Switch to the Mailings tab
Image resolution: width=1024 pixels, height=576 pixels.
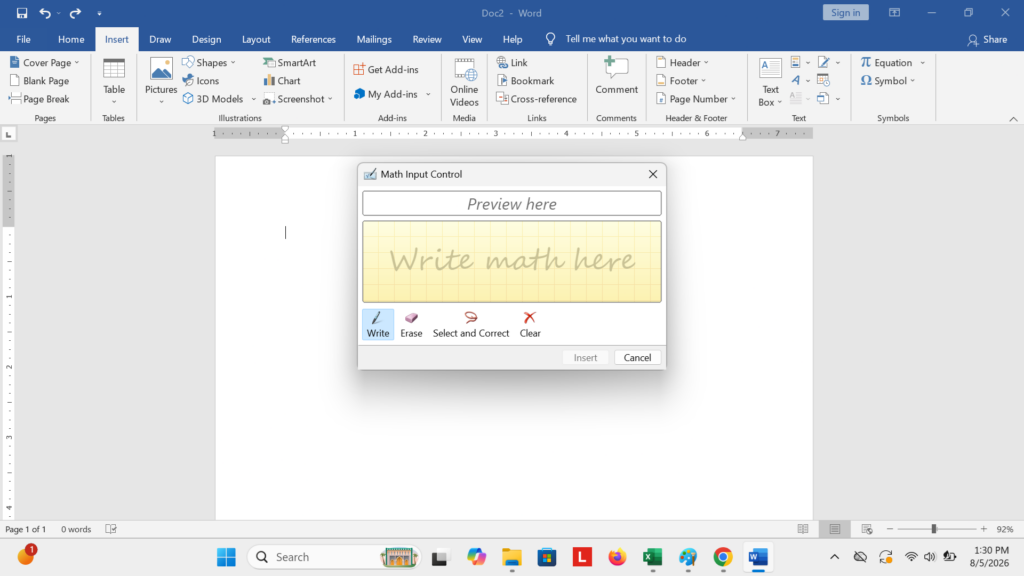click(374, 39)
